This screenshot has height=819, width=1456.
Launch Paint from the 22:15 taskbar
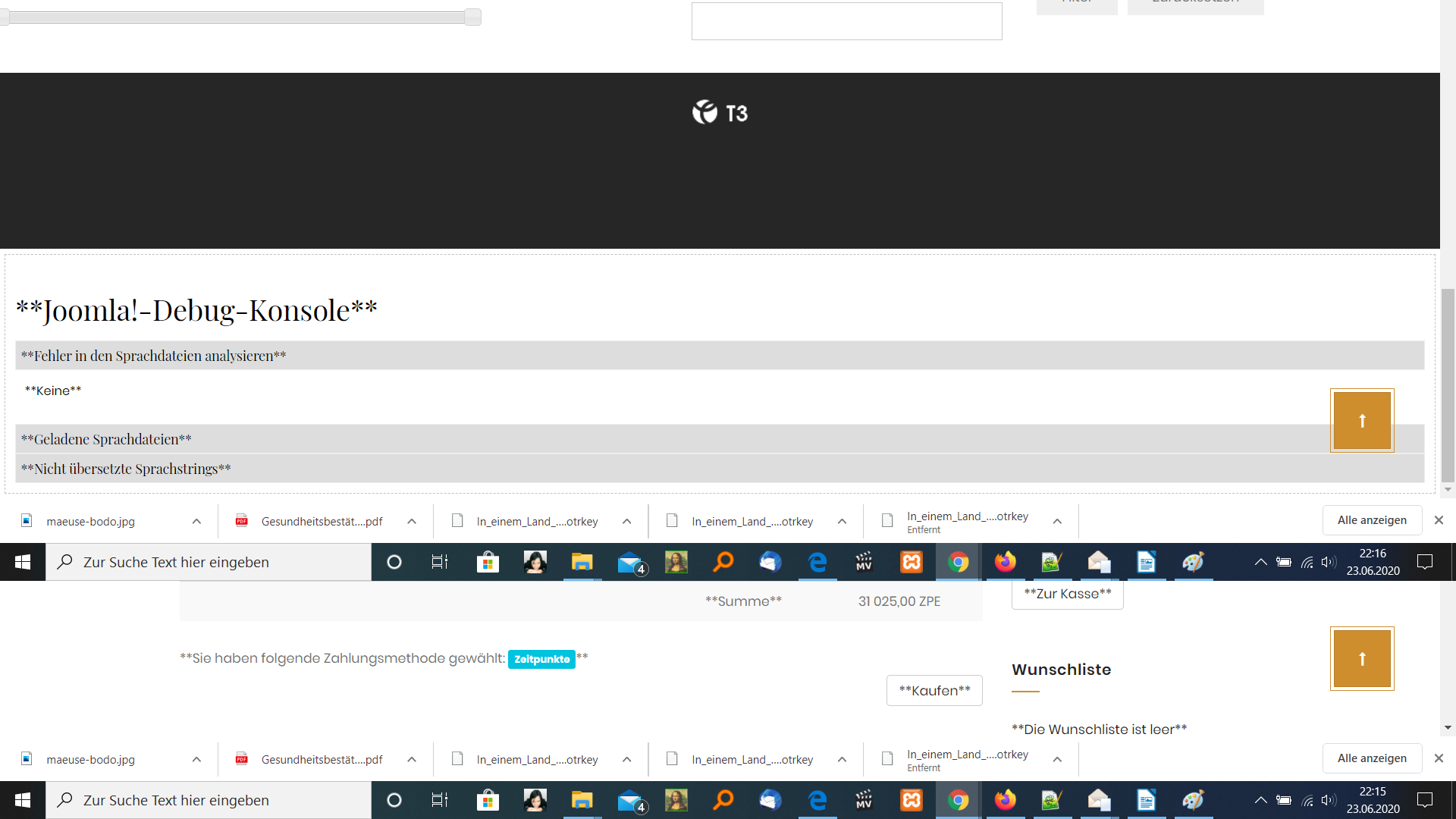coord(1193,800)
